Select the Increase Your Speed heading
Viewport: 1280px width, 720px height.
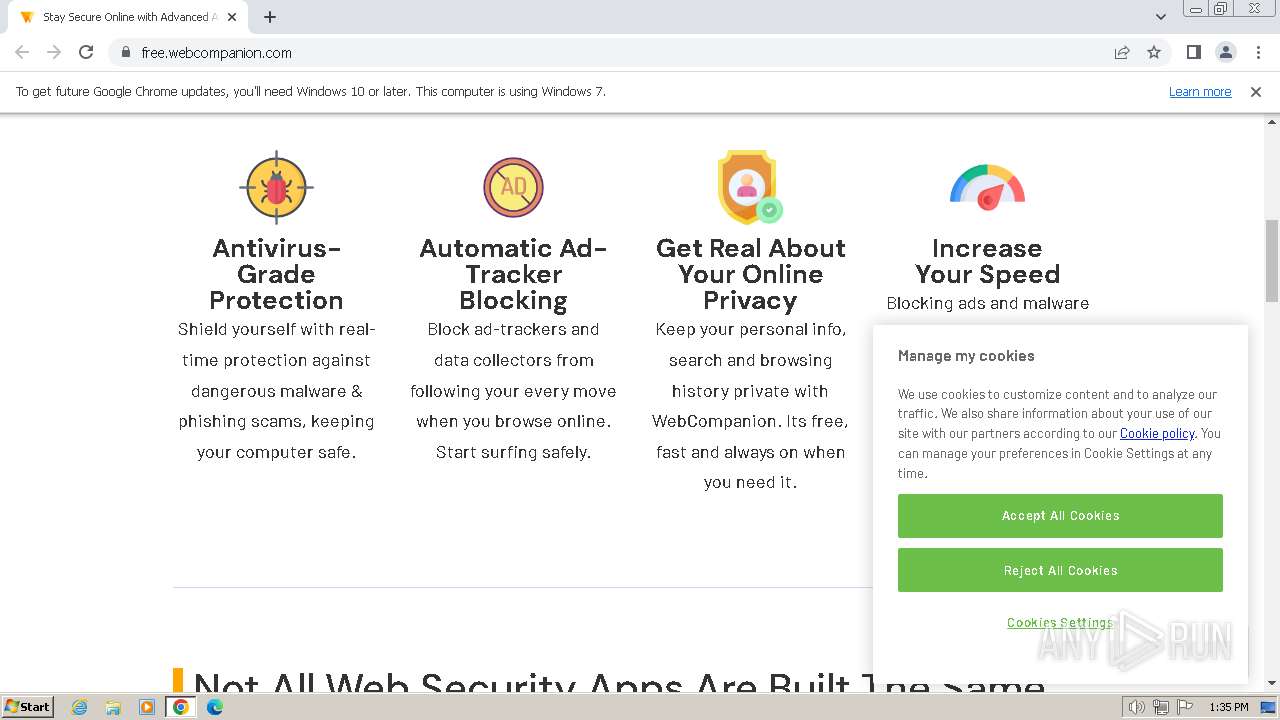[x=987, y=261]
